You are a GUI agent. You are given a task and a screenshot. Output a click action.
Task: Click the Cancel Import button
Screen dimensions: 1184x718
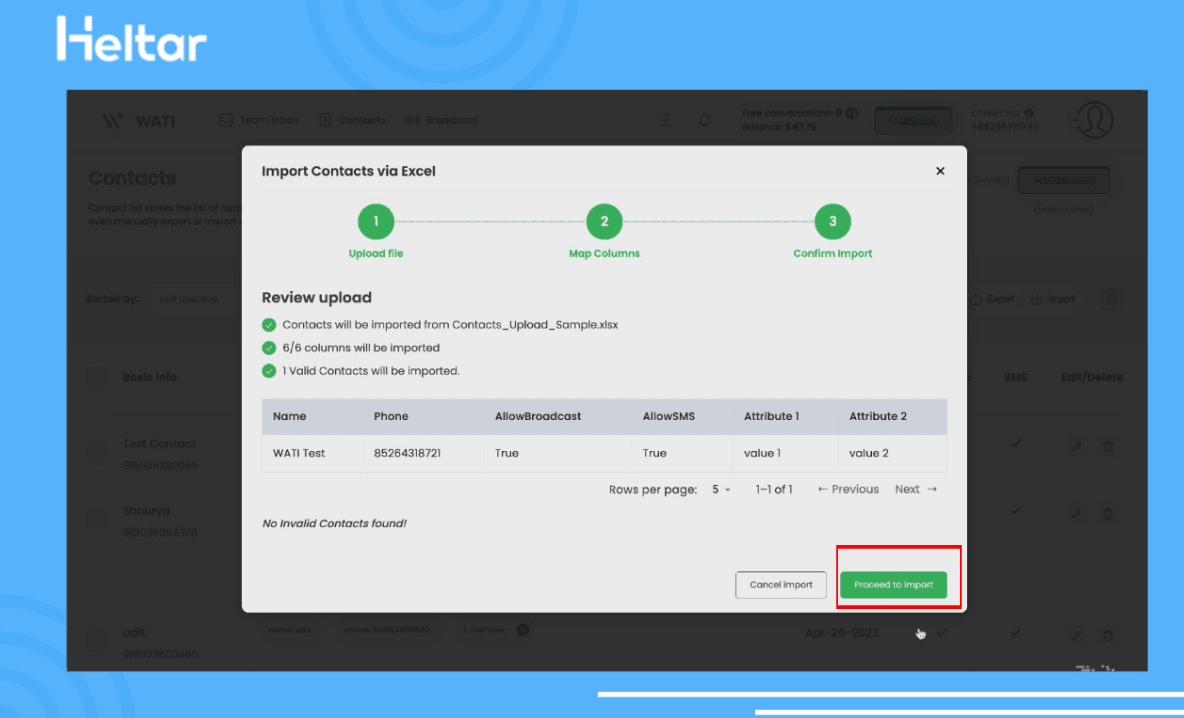781,585
